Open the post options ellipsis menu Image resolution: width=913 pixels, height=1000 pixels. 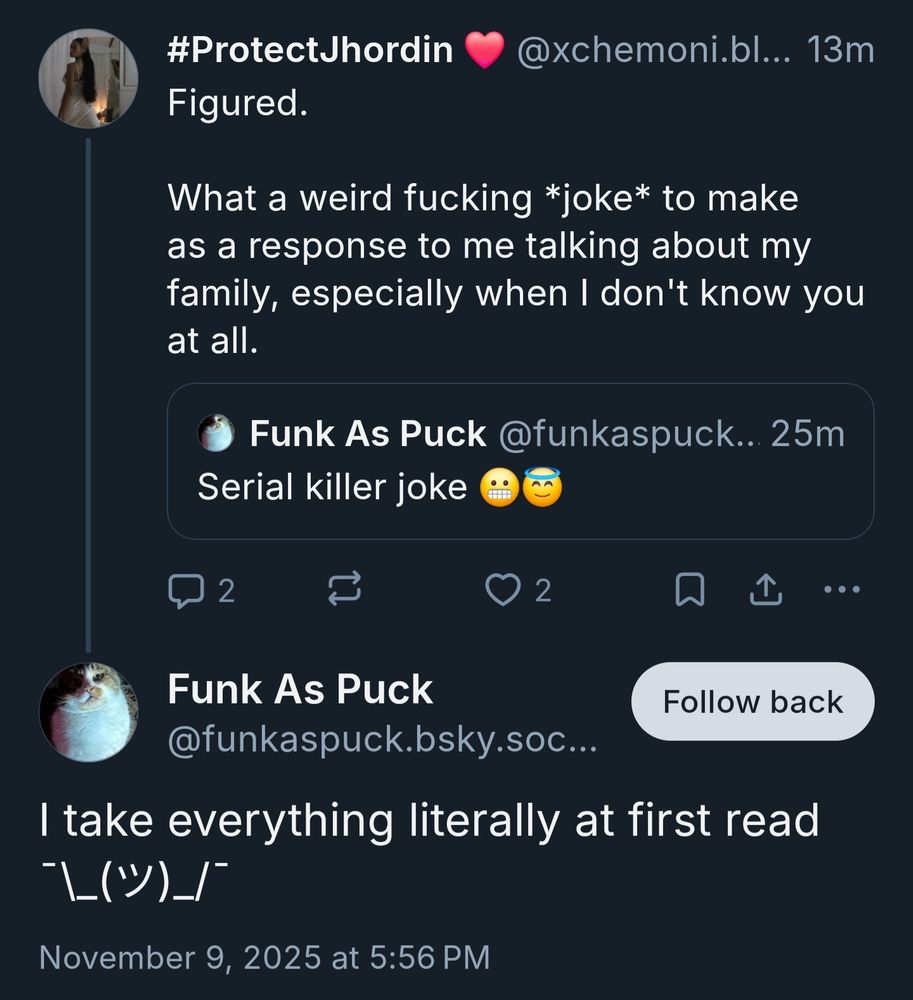click(841, 589)
